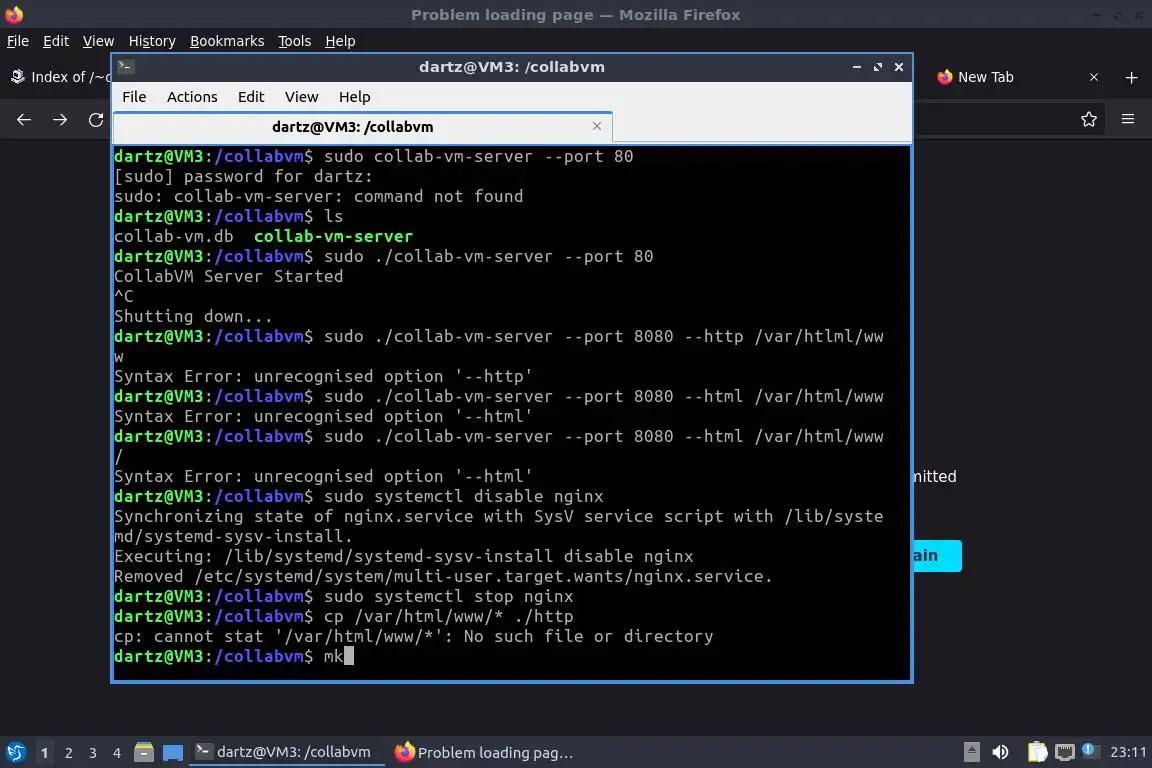Click the 'sudo systemctl stop nginx' command line
This screenshot has height=768, width=1152.
449,597
